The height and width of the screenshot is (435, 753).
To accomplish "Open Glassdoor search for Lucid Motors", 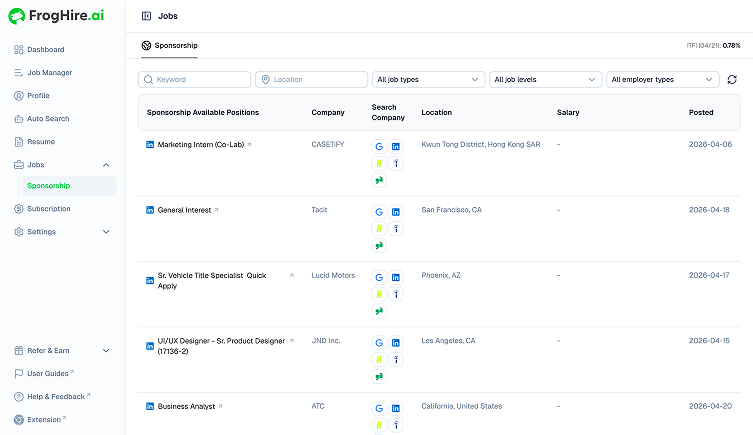I will (379, 311).
